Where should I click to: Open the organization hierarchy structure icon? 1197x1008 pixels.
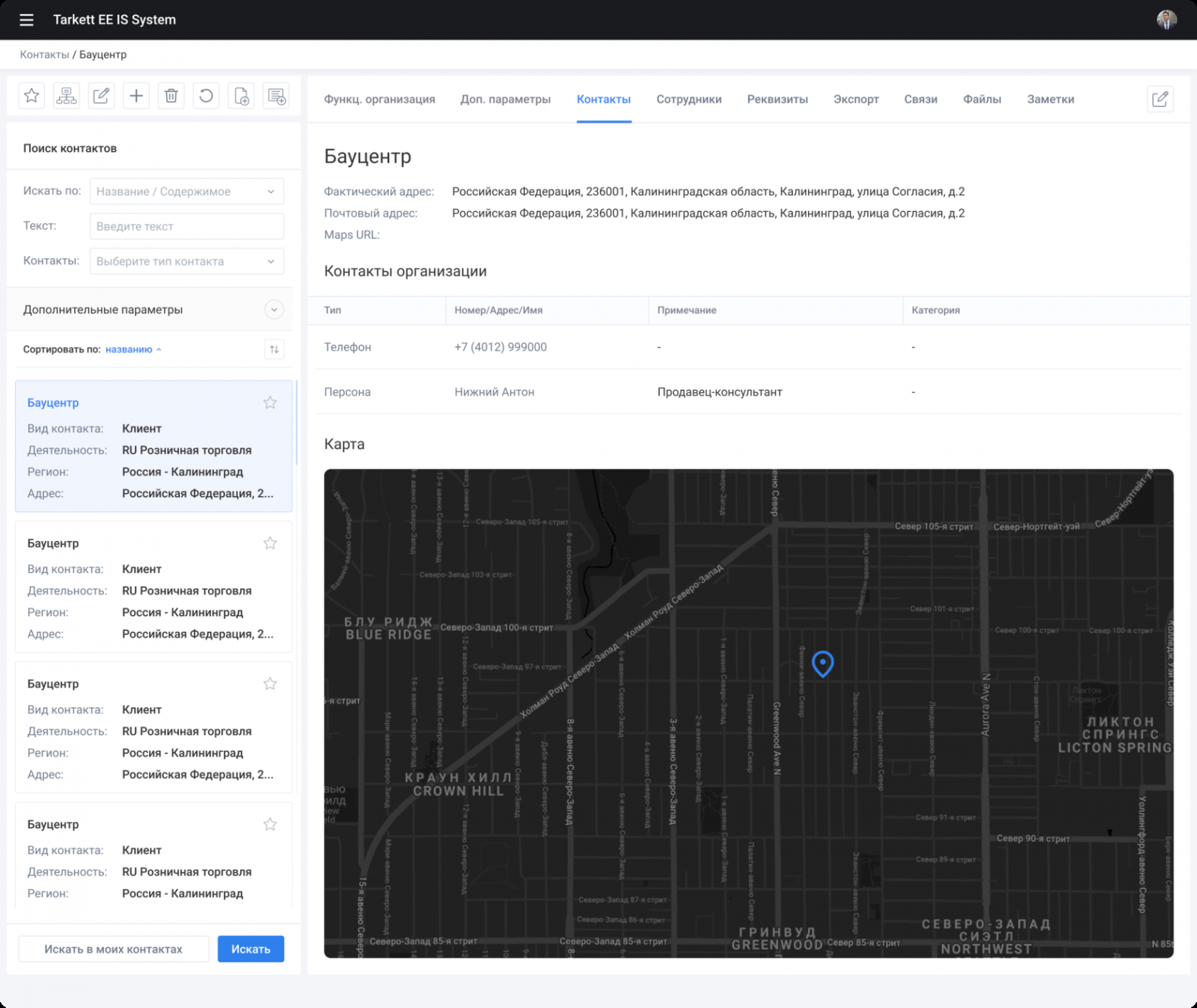pyautogui.click(x=67, y=96)
